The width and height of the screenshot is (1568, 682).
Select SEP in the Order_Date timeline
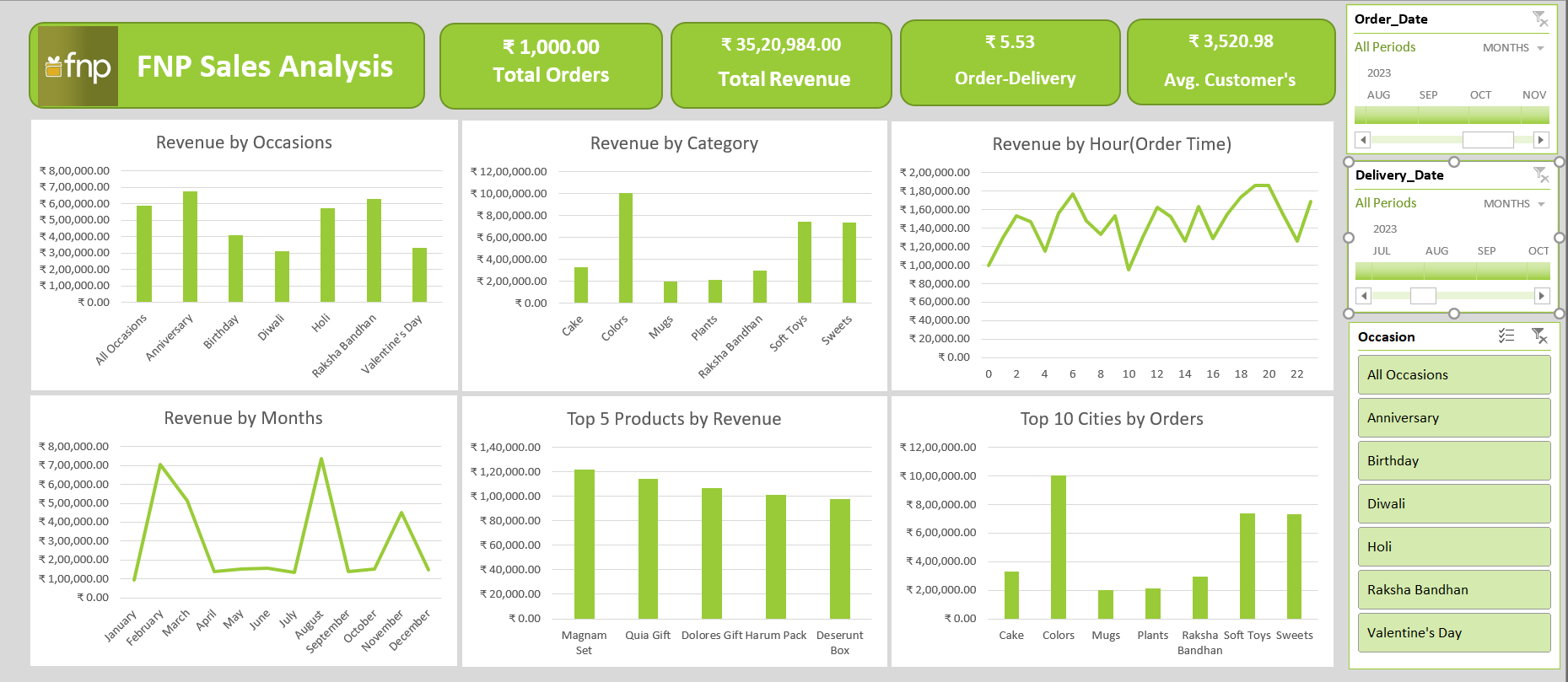click(x=1428, y=115)
